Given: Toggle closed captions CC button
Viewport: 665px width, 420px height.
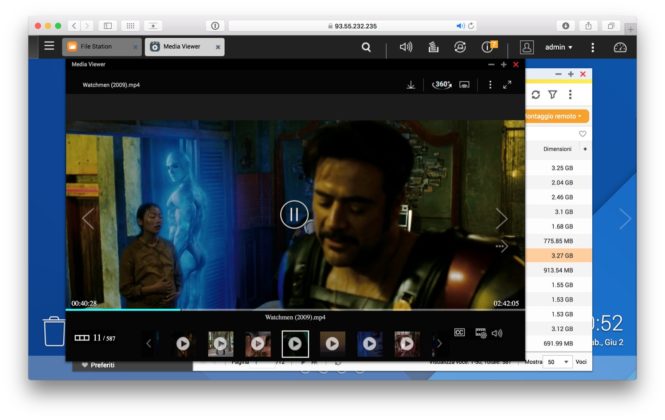Looking at the screenshot, I should [460, 332].
